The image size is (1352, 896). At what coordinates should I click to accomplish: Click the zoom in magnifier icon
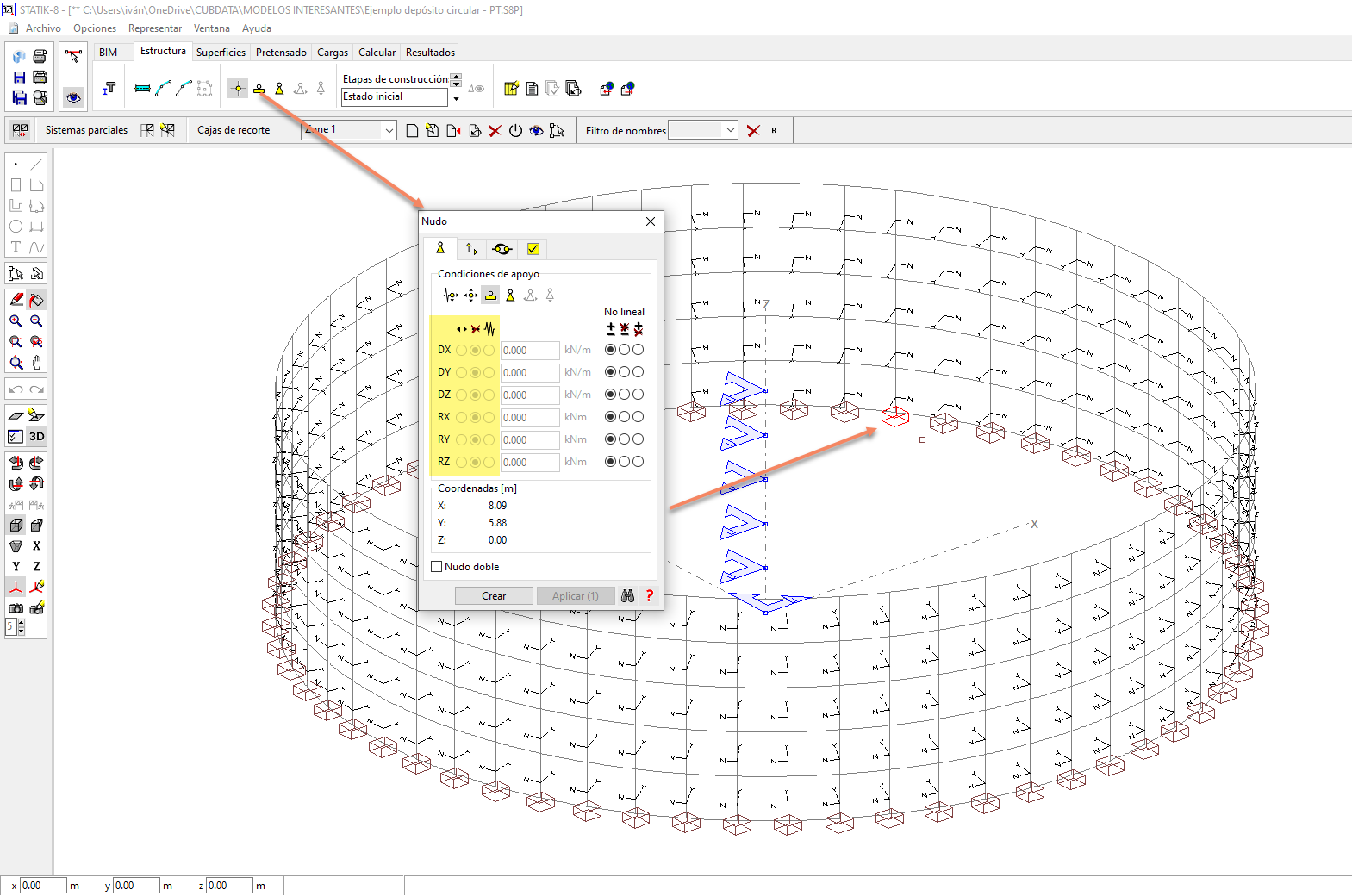16,320
